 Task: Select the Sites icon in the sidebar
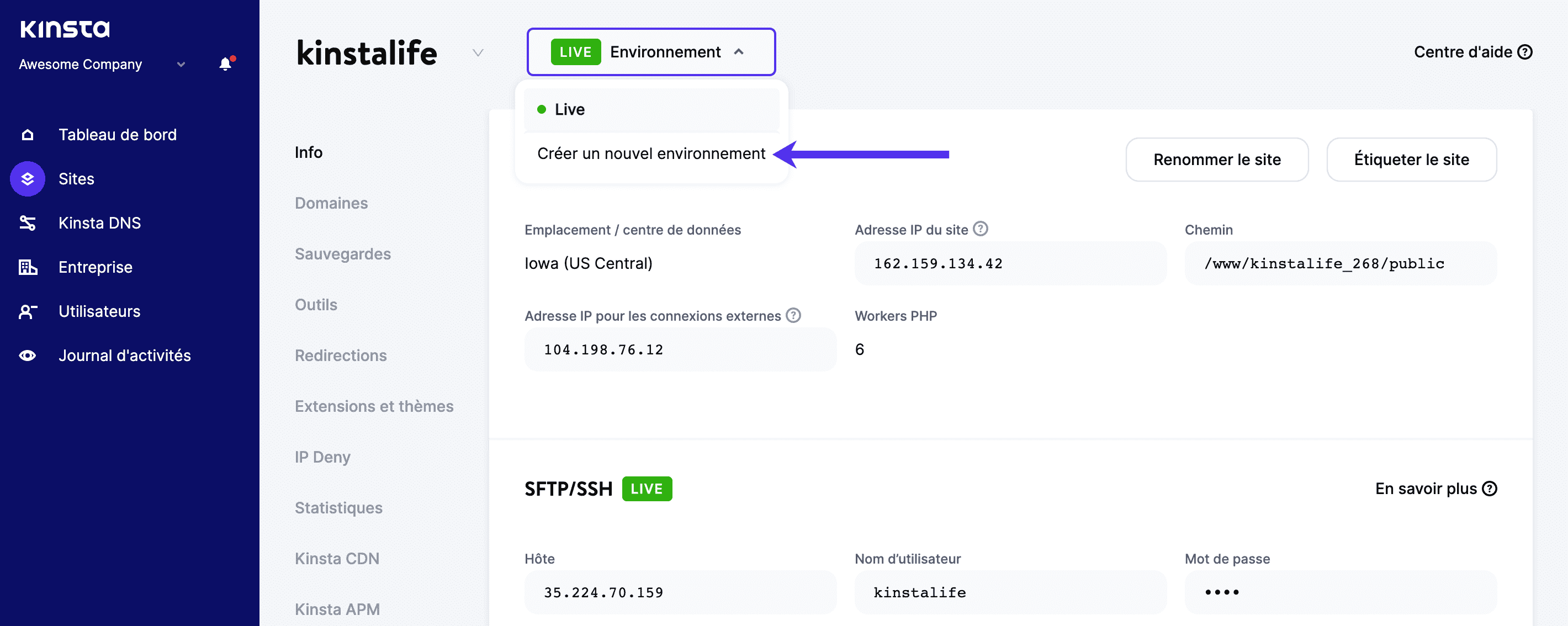(x=28, y=179)
